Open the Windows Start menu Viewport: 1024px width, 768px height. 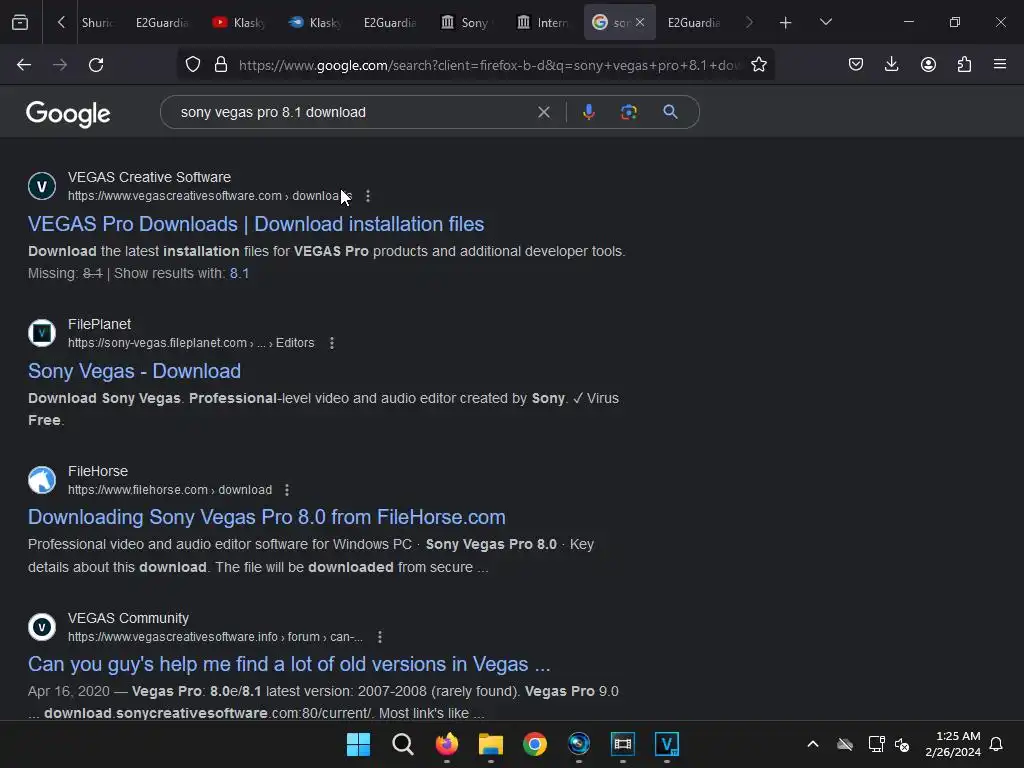click(x=358, y=744)
